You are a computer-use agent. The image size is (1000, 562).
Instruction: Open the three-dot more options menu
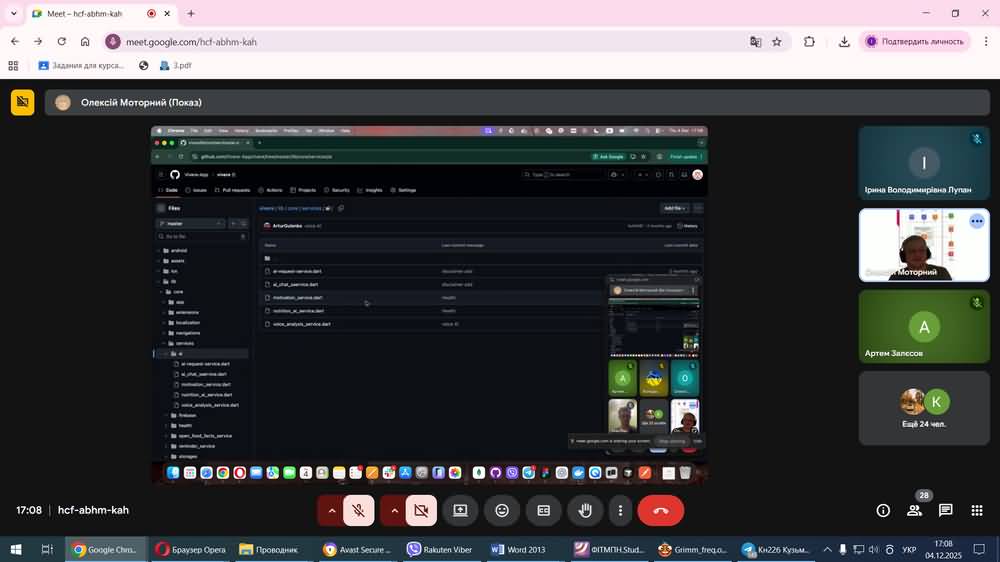[620, 510]
